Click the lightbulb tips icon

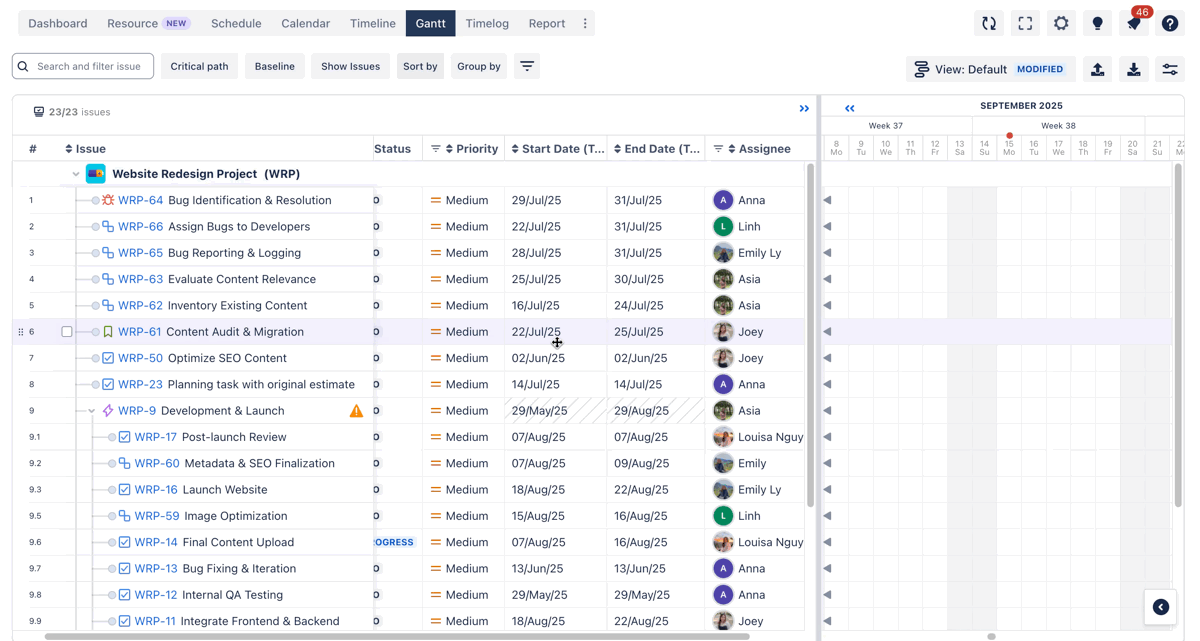pos(1097,23)
